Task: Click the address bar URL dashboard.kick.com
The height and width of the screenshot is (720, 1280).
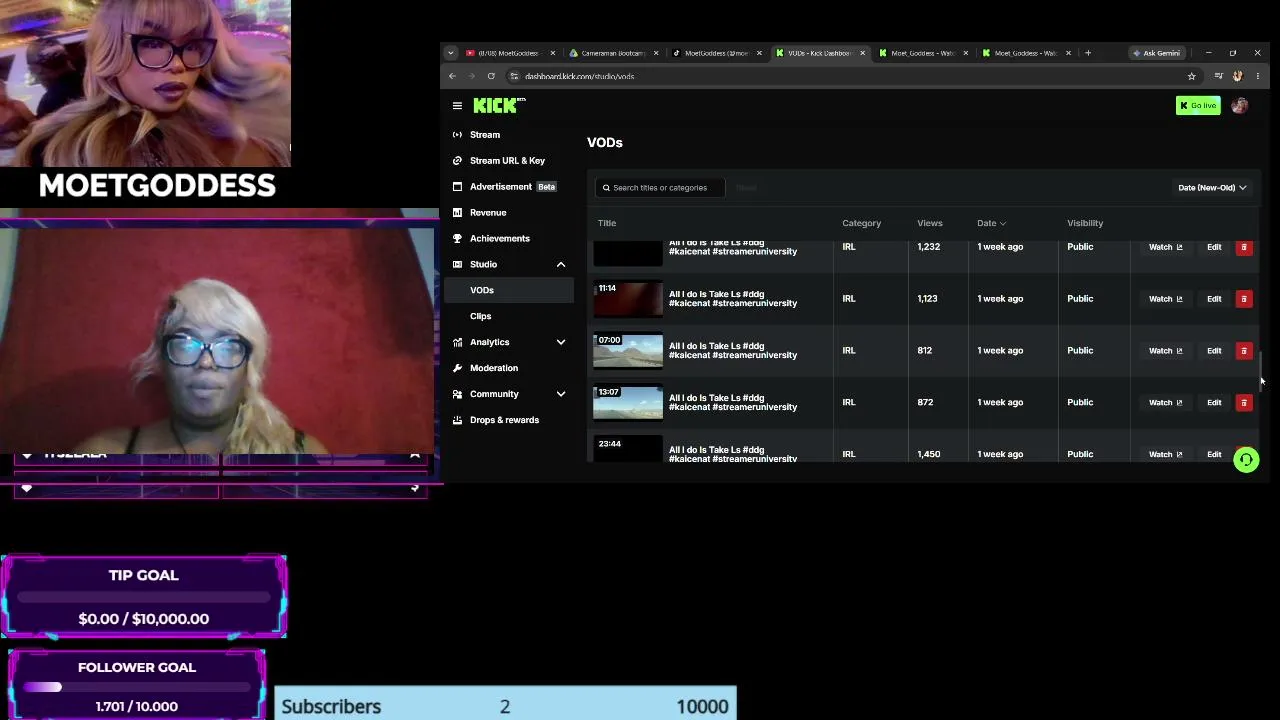Action: (x=579, y=76)
